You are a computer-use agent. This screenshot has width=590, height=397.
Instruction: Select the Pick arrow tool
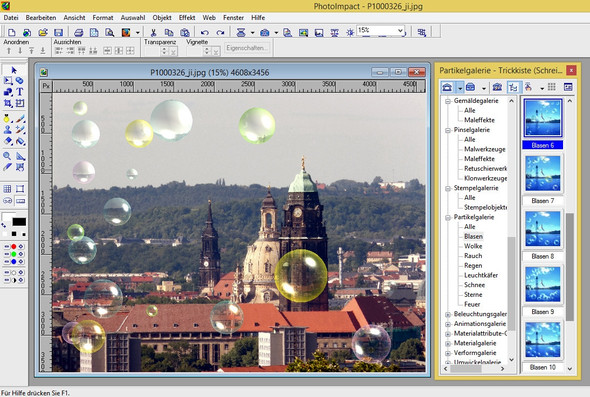14,70
